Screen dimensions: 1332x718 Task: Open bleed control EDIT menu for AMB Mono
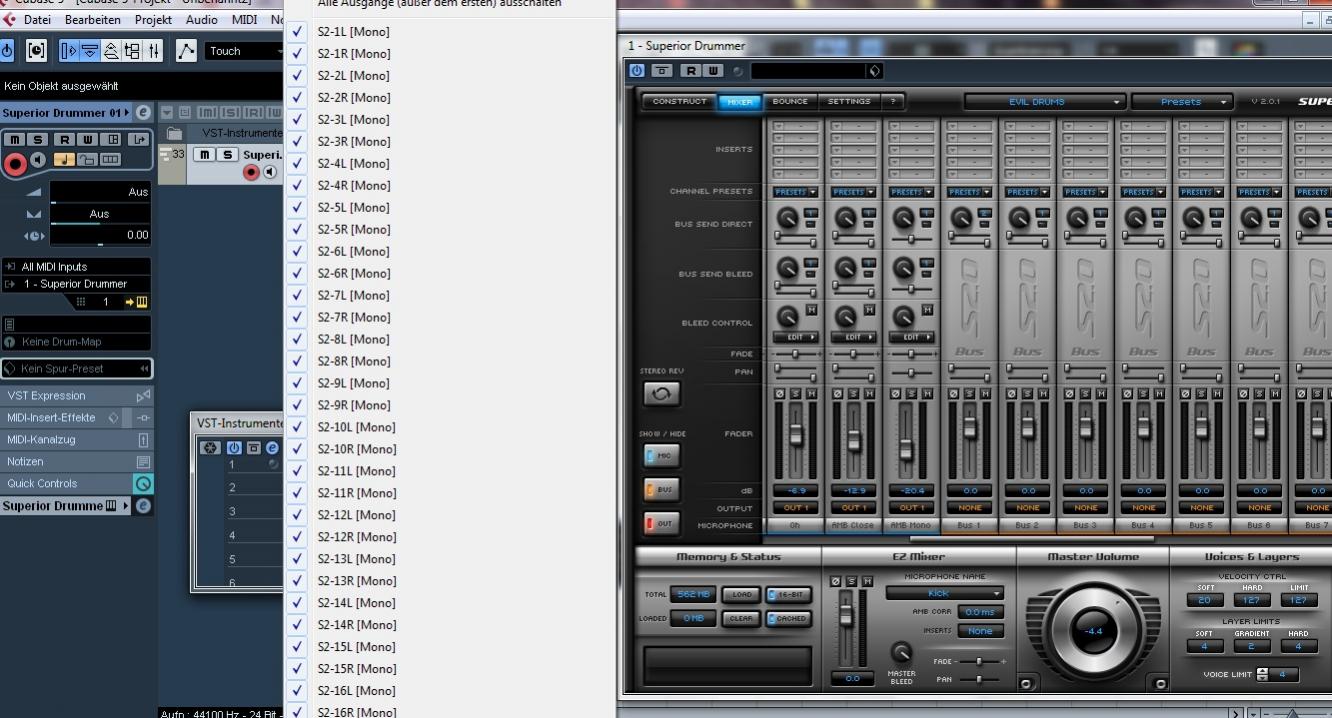910,337
